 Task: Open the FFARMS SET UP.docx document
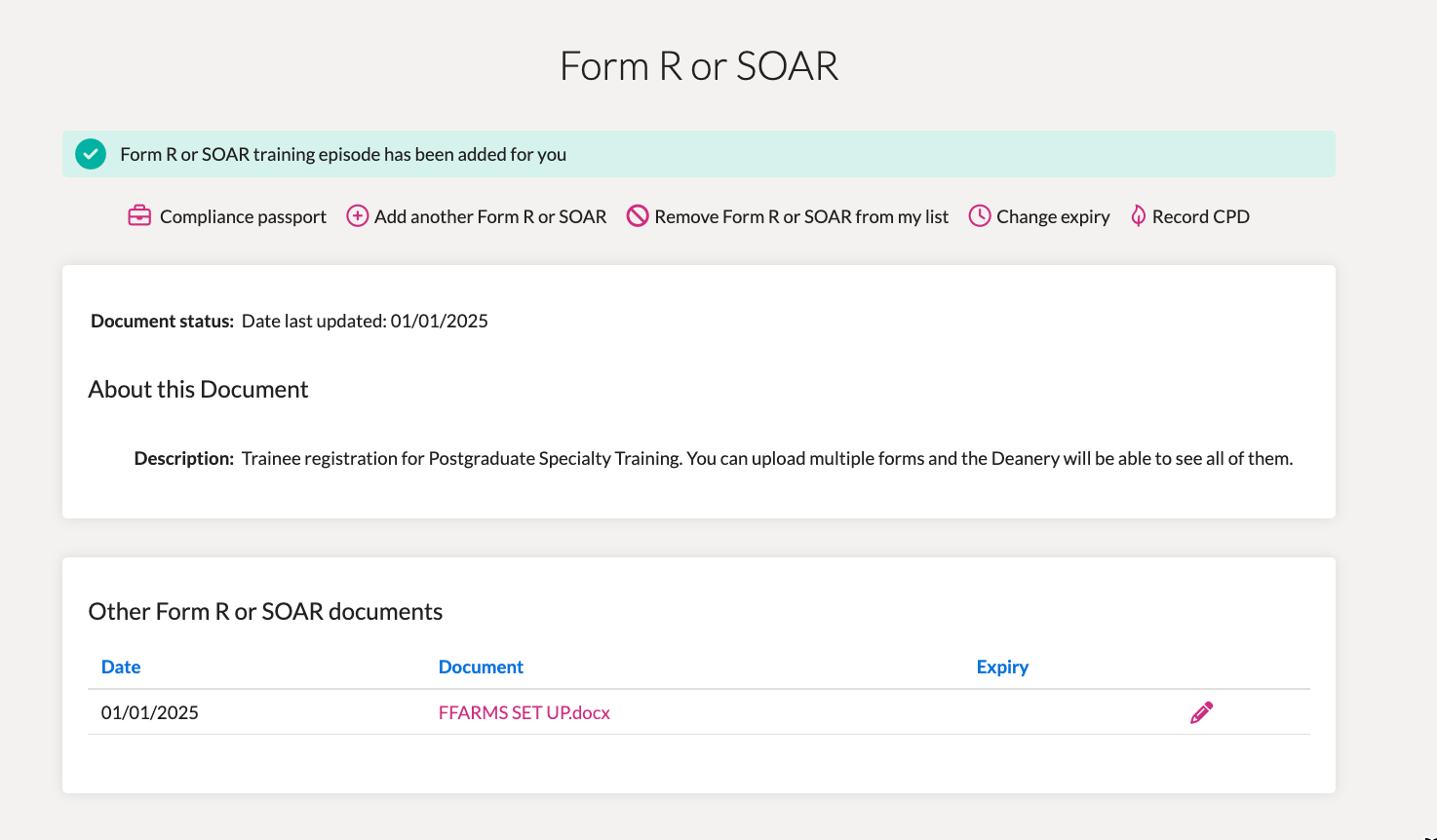(524, 712)
